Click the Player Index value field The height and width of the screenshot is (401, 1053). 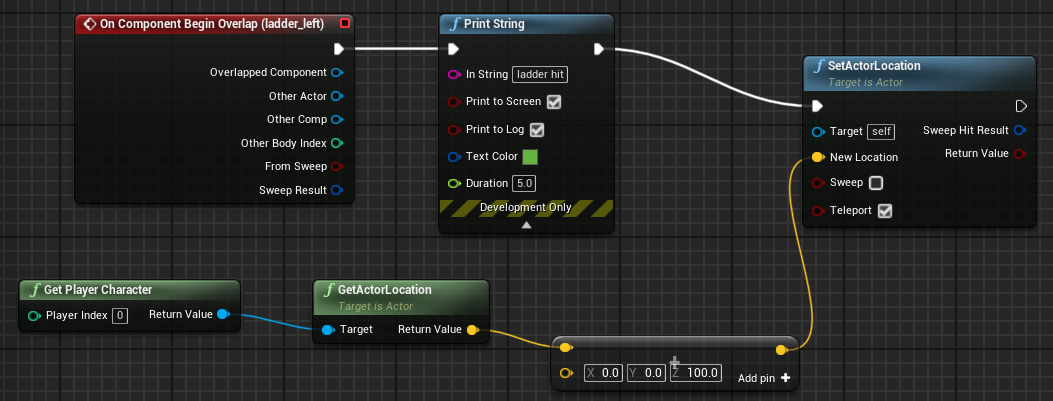pyautogui.click(x=120, y=315)
